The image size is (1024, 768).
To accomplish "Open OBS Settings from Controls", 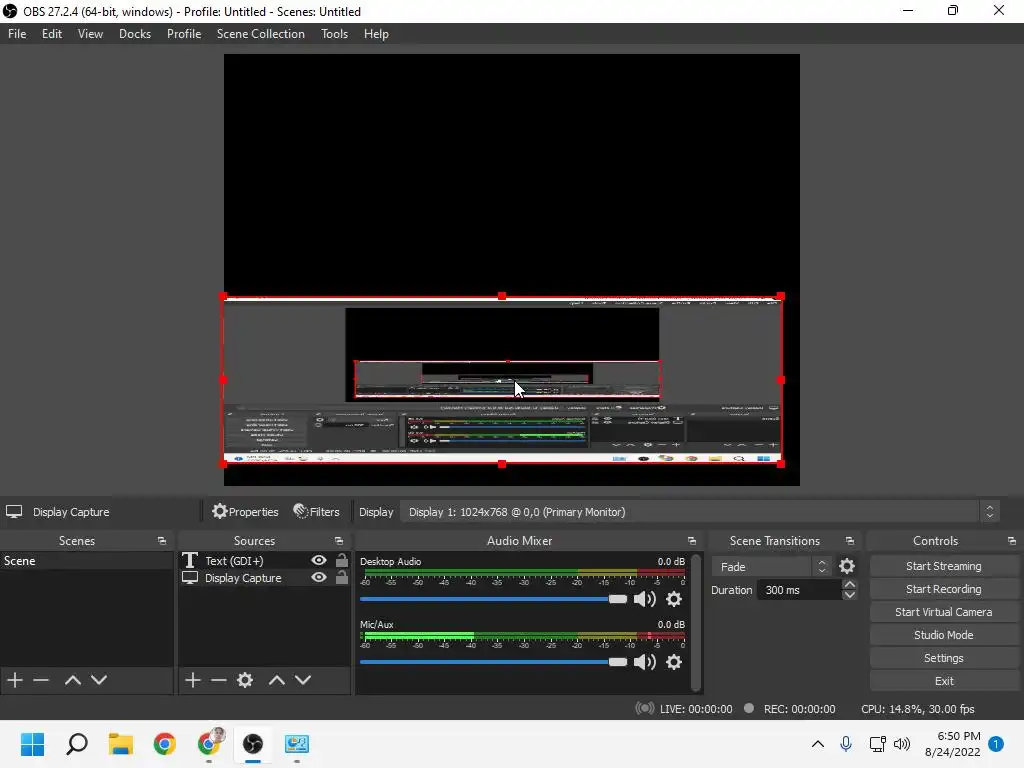I will 944,658.
